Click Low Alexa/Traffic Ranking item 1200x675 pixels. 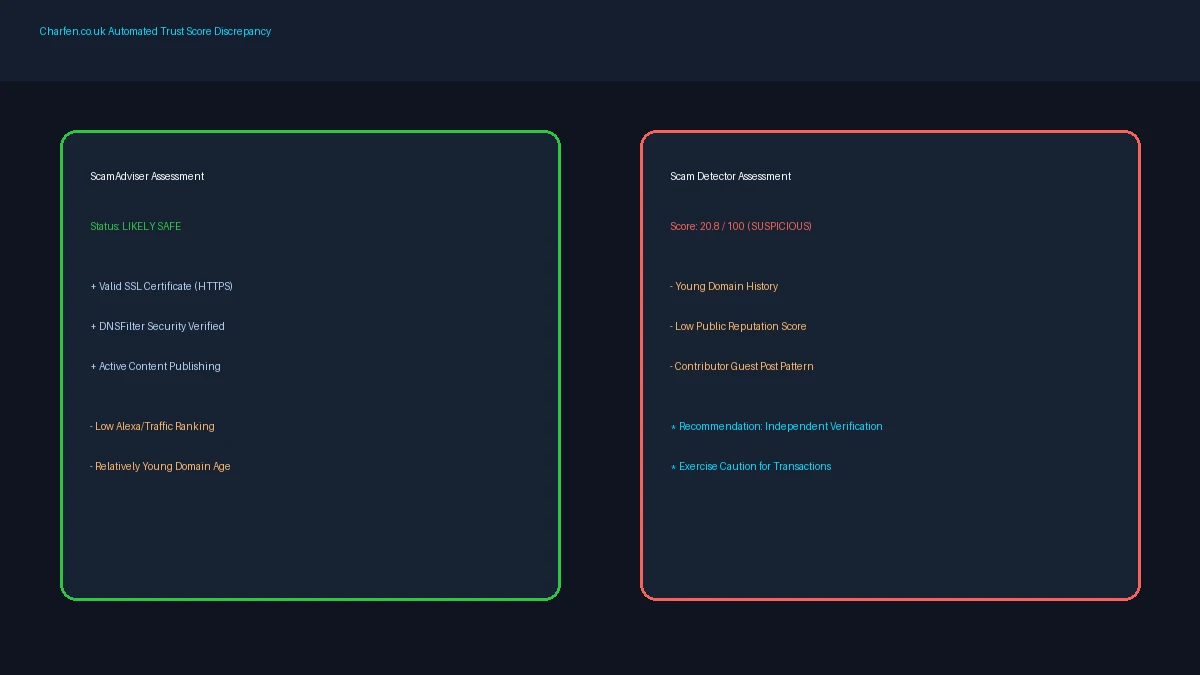coord(152,426)
